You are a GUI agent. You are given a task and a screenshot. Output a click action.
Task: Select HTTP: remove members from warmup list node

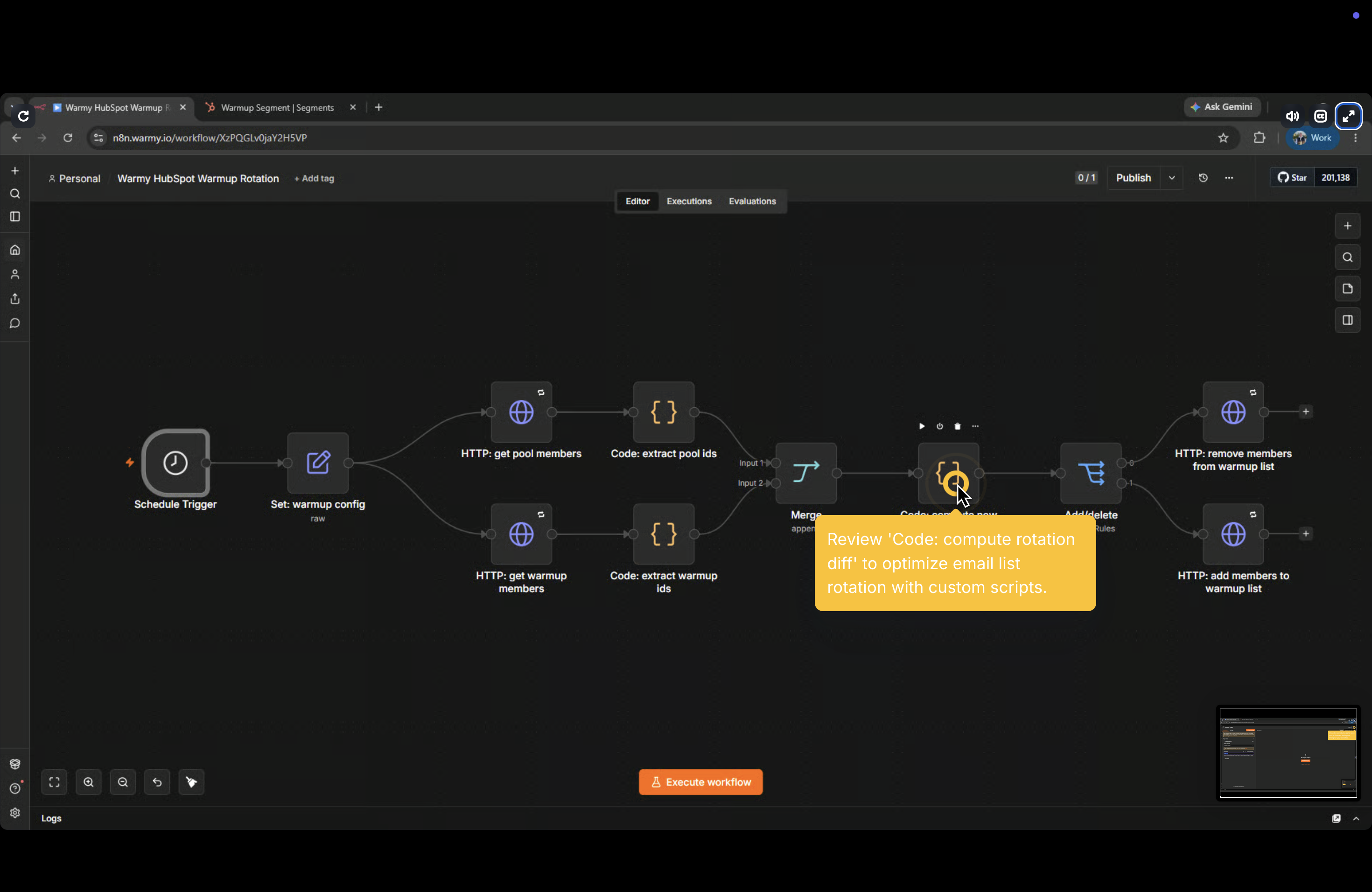pos(1234,412)
